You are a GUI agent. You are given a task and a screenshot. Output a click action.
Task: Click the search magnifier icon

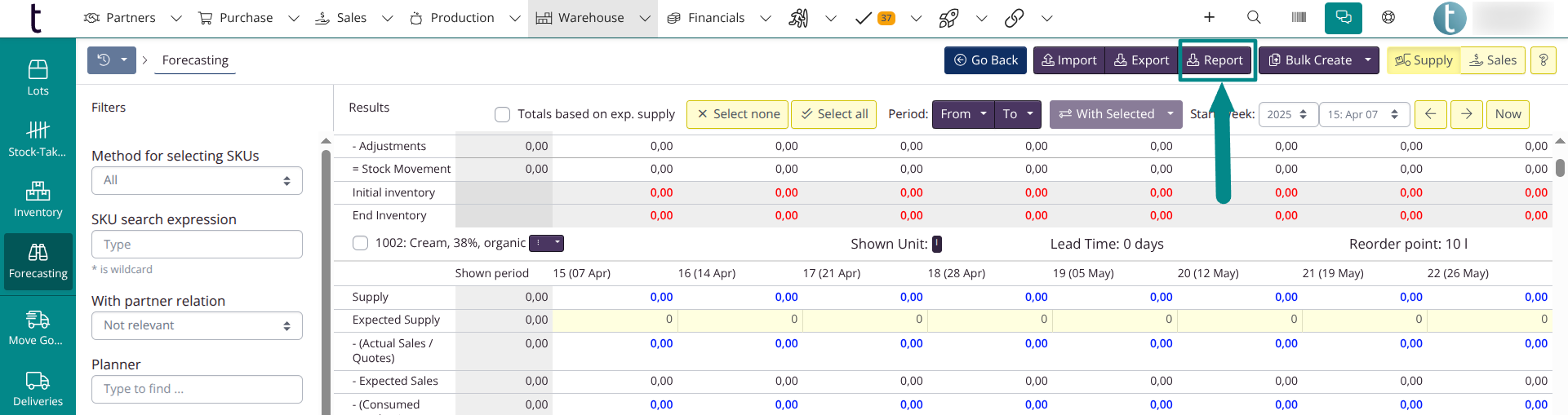1254,17
